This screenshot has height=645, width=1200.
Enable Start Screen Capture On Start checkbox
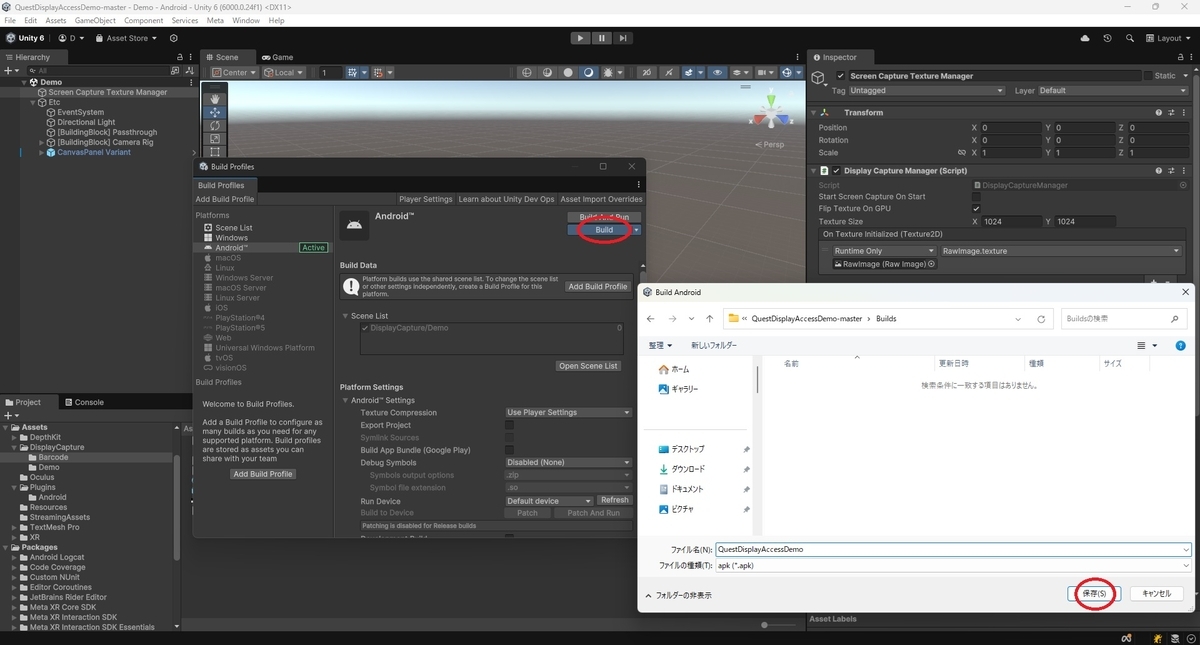(976, 197)
